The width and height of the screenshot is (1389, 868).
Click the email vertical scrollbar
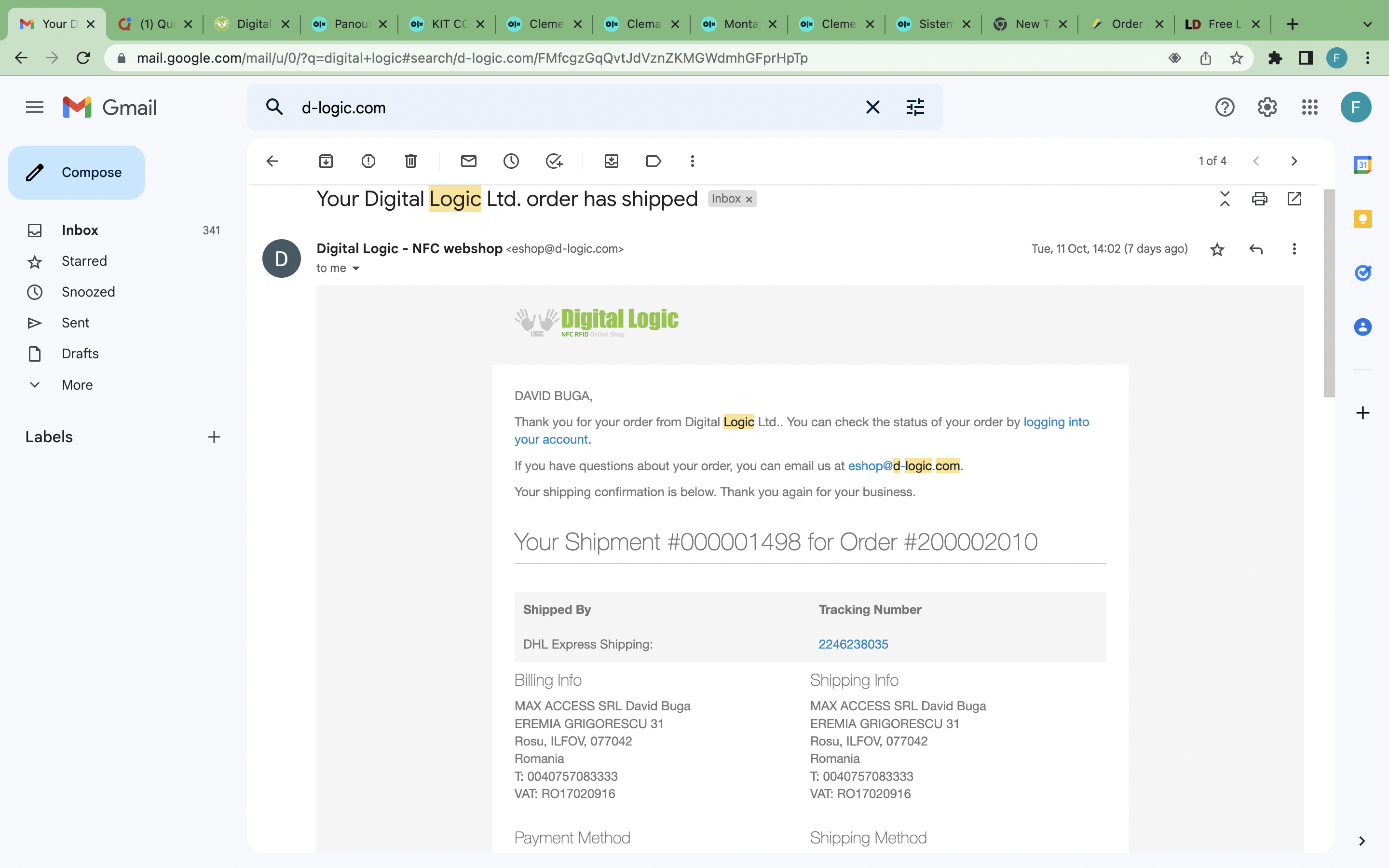(1329, 293)
